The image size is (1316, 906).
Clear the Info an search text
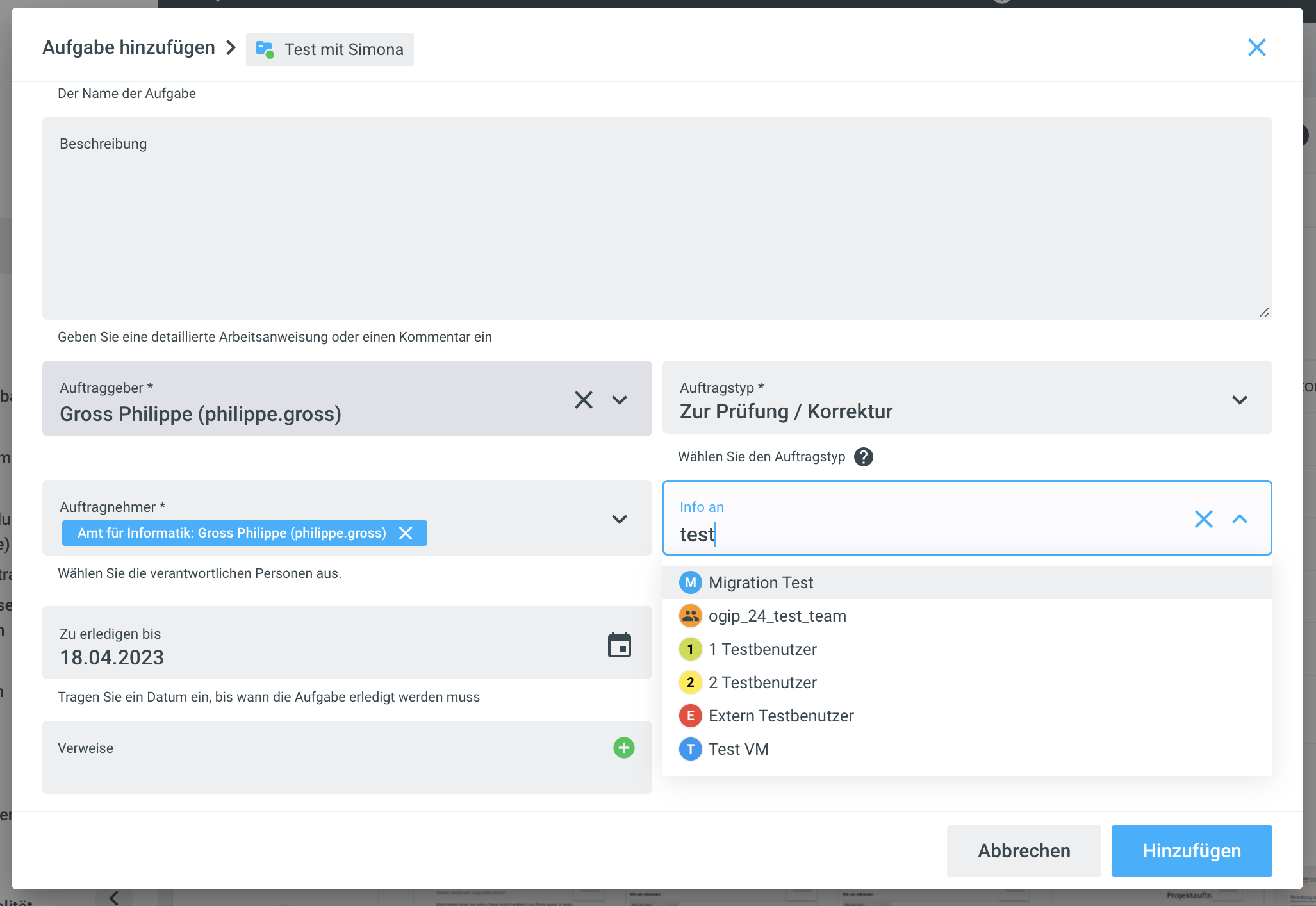[x=1203, y=519]
